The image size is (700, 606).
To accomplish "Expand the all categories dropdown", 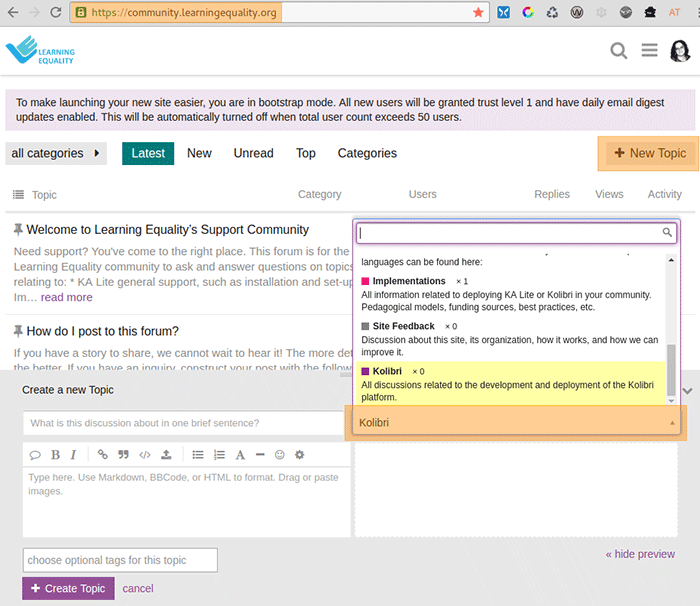I will point(56,153).
